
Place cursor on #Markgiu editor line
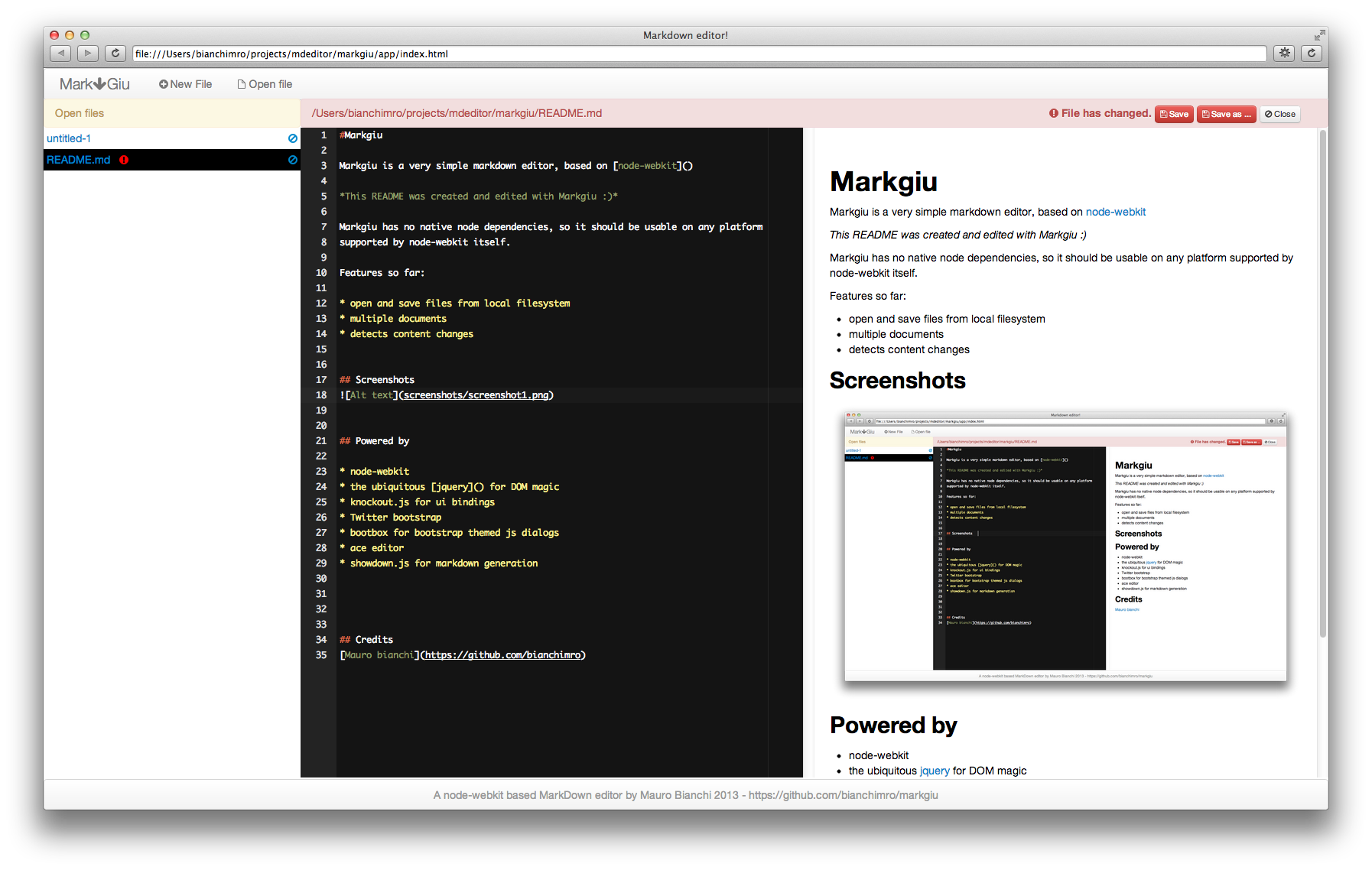coord(361,135)
